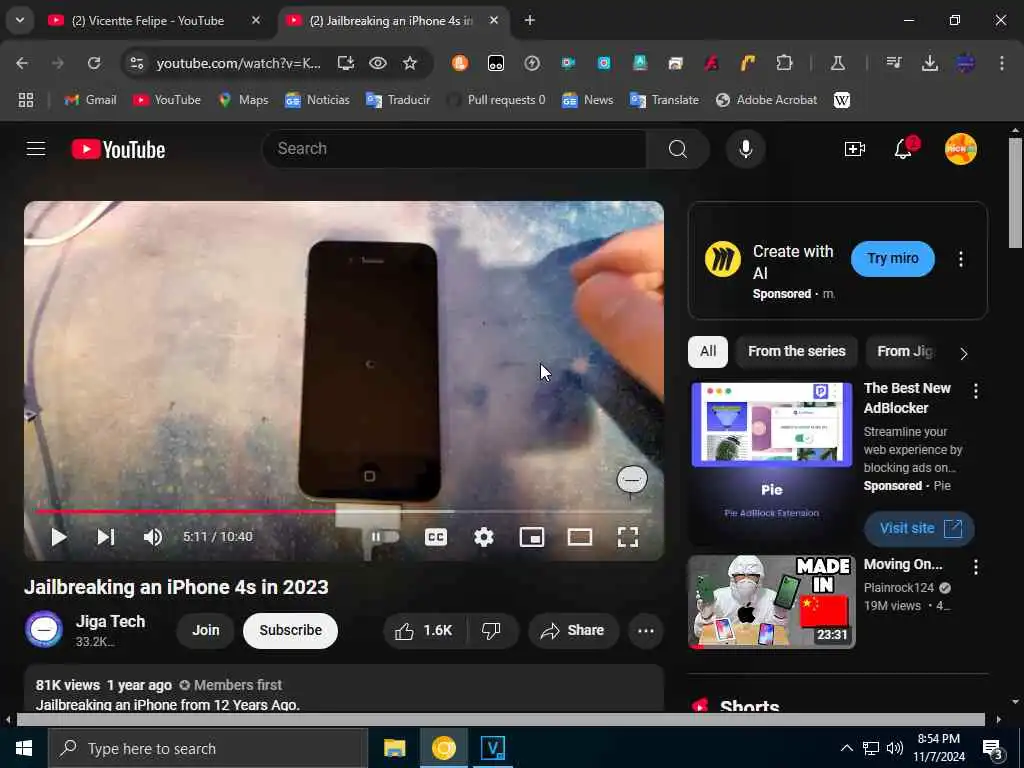Toggle closed captions CC button
This screenshot has width=1024, height=768.
click(x=436, y=537)
